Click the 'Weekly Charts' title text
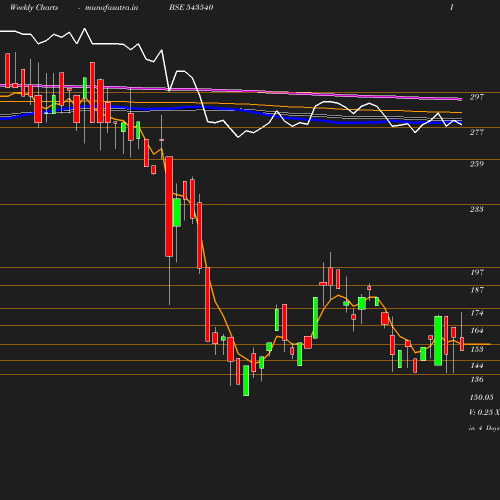 coord(34,8)
